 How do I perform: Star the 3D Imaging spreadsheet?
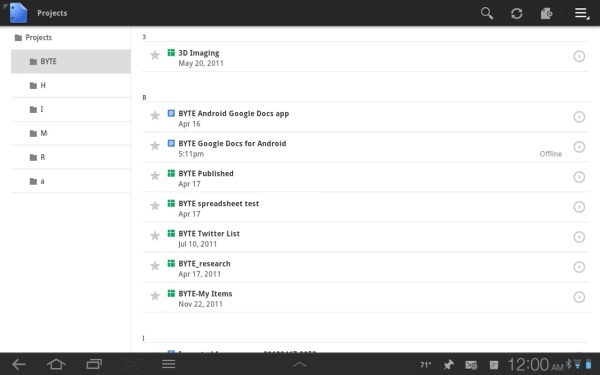pos(155,55)
